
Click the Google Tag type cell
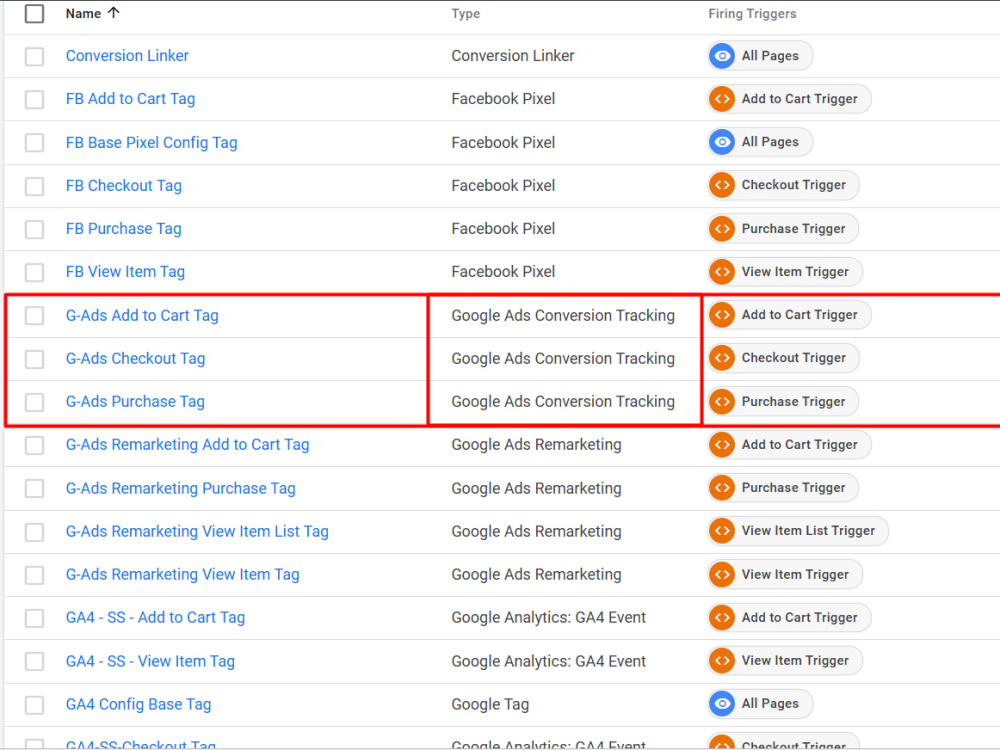point(490,704)
